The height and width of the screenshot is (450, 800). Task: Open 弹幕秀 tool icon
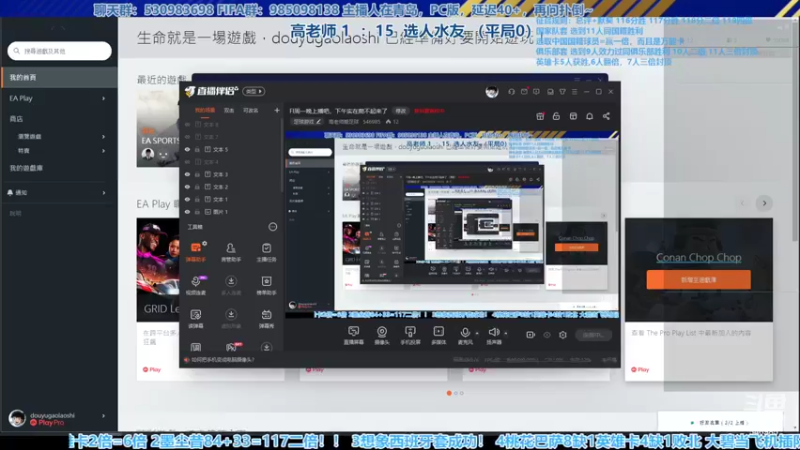(x=266, y=318)
